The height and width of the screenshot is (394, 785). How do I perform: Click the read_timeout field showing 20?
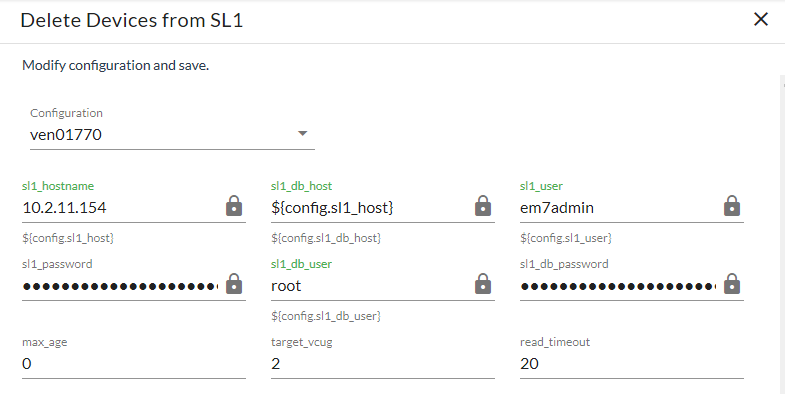pyautogui.click(x=632, y=364)
